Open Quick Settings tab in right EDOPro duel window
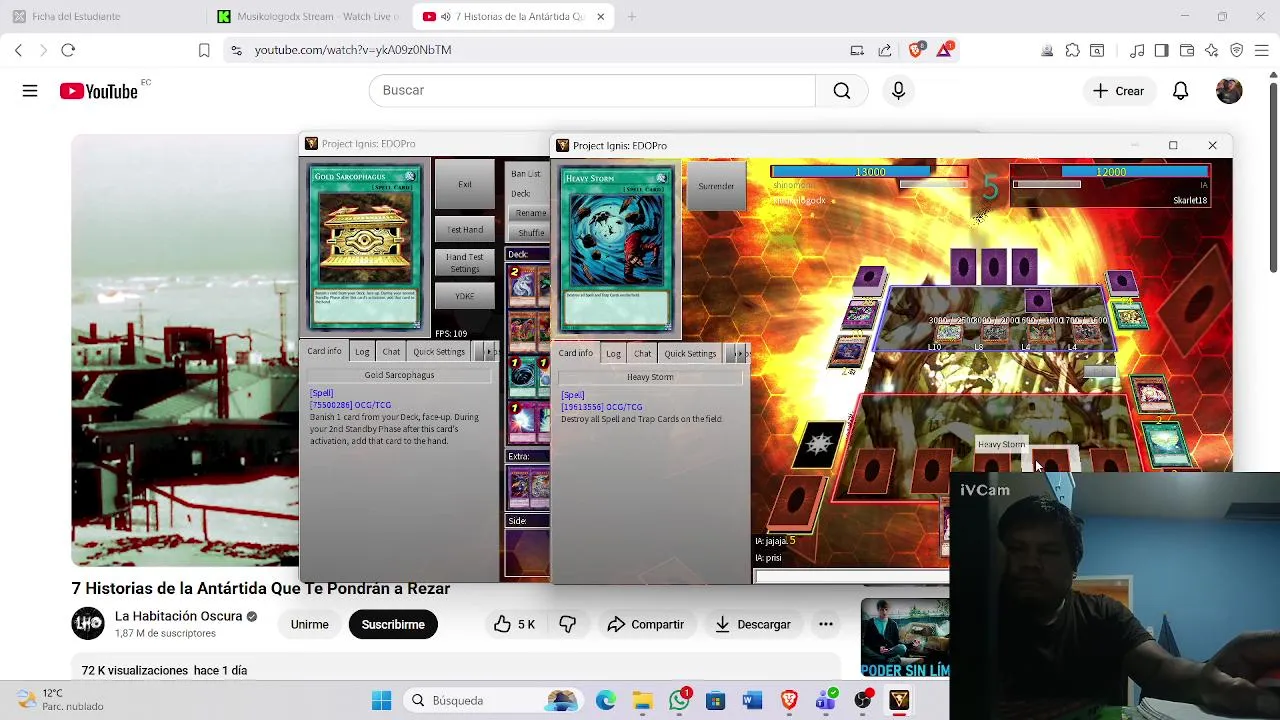This screenshot has width=1280, height=720. click(x=690, y=353)
